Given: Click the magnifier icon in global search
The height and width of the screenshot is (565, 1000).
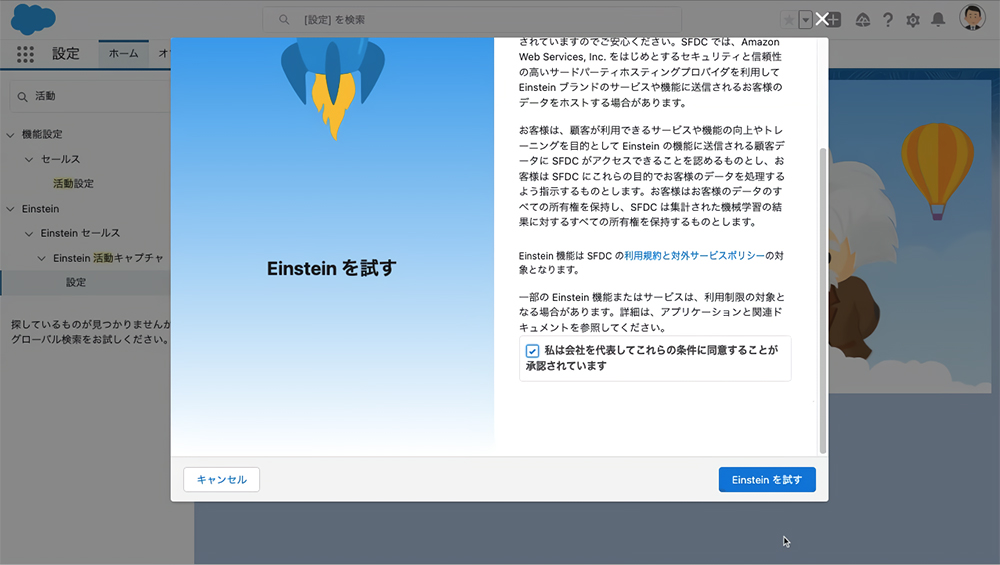Looking at the screenshot, I should [x=284, y=20].
